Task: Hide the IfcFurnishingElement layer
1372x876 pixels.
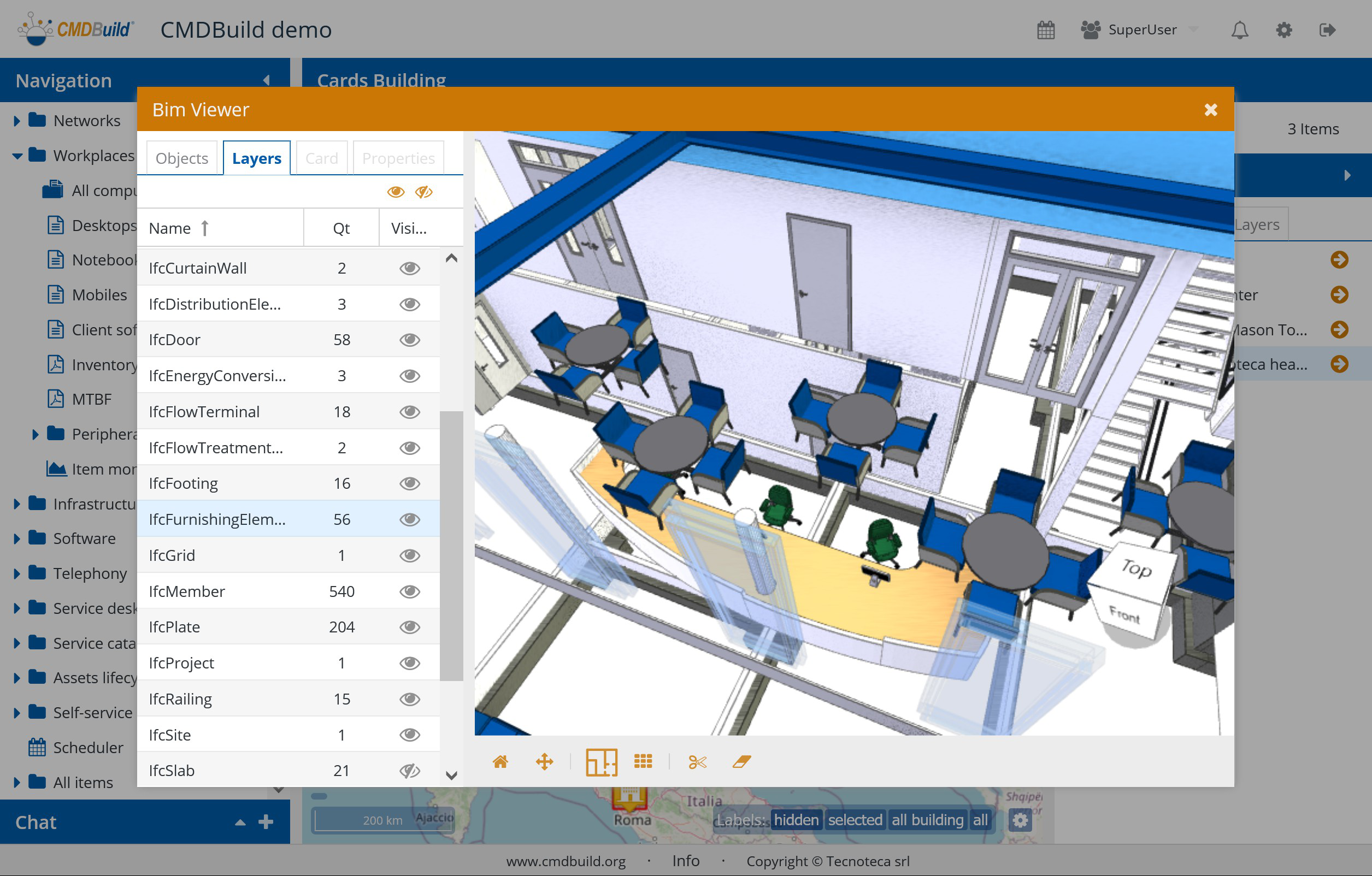Action: click(x=409, y=519)
